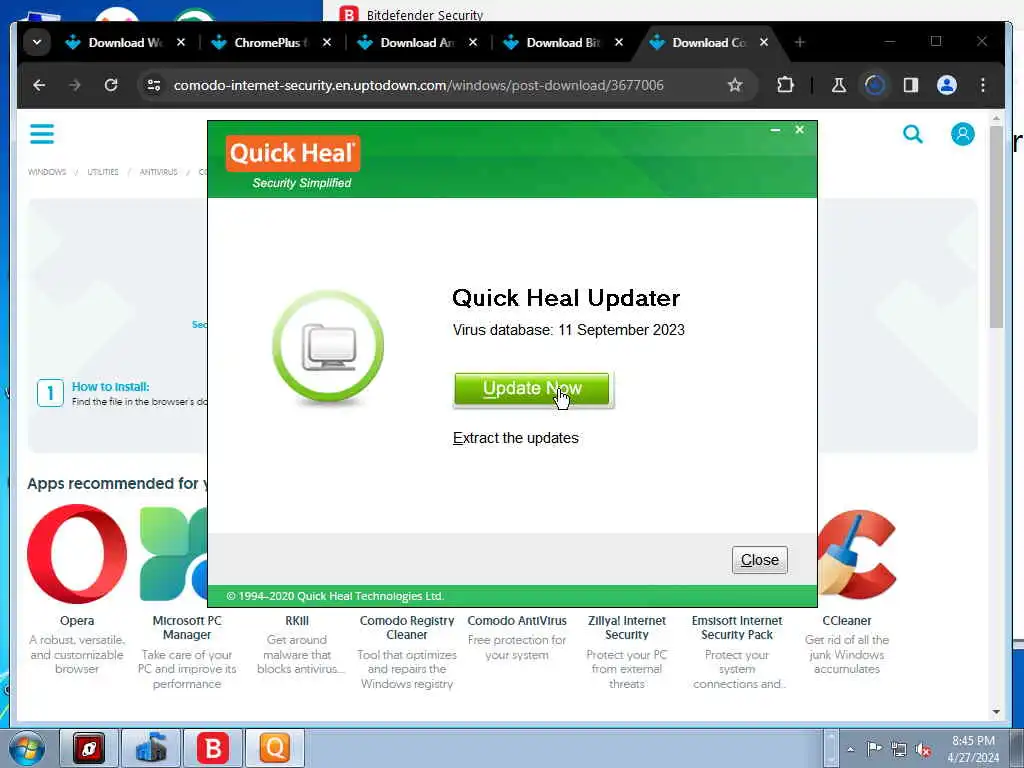Open Chrome extensions puzzle icon

click(785, 85)
